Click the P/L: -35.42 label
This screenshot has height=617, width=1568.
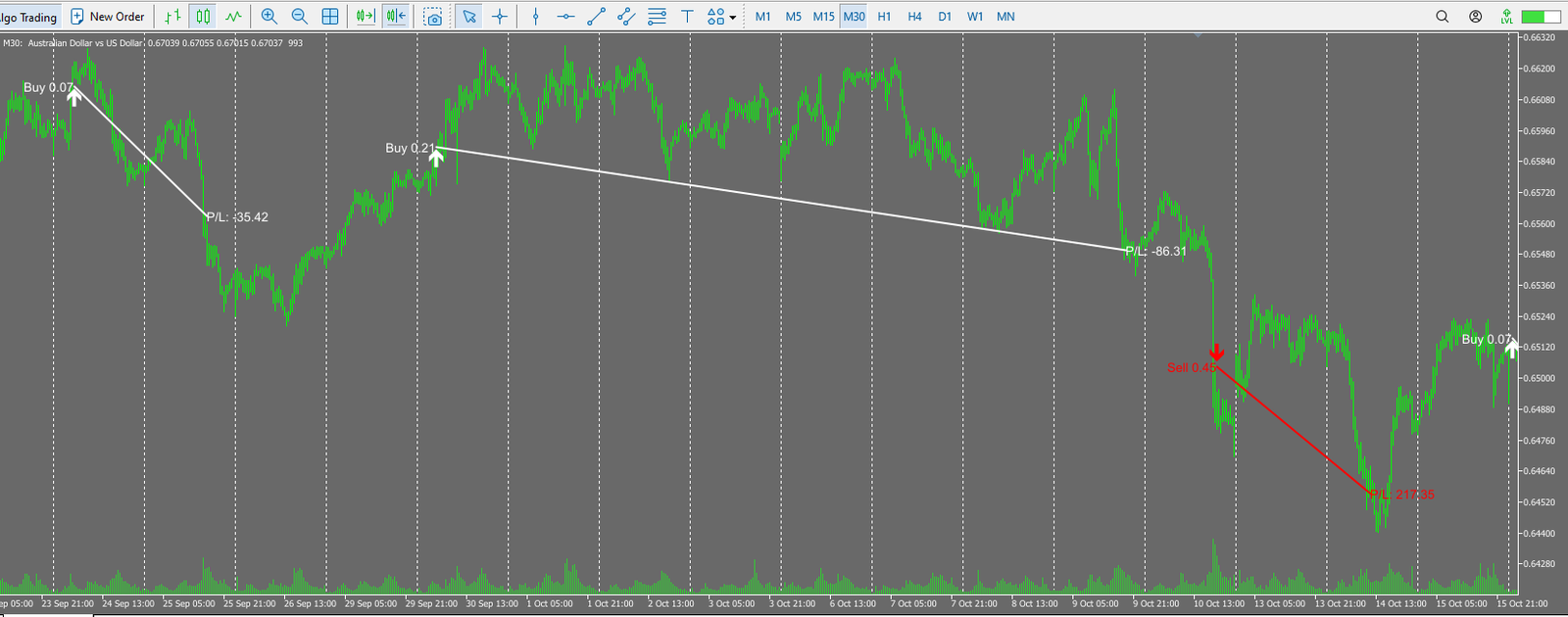click(237, 217)
